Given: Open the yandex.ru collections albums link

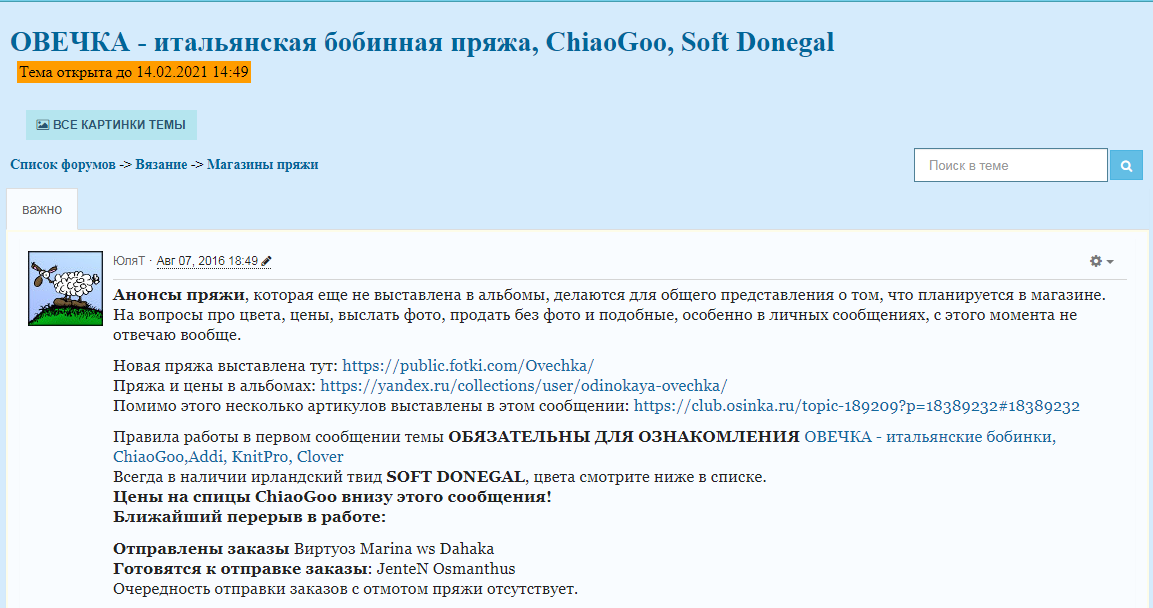Looking at the screenshot, I should point(523,385).
